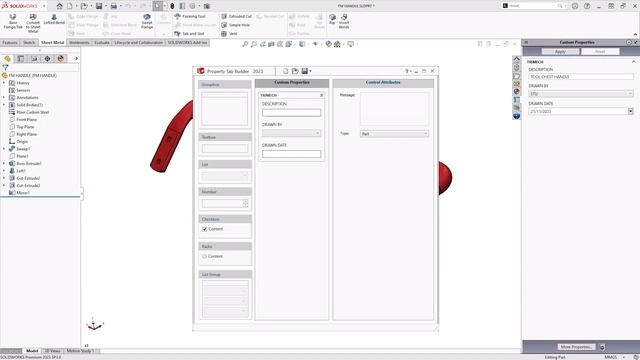Select the Convert to Sheet Metal tool

(33, 23)
